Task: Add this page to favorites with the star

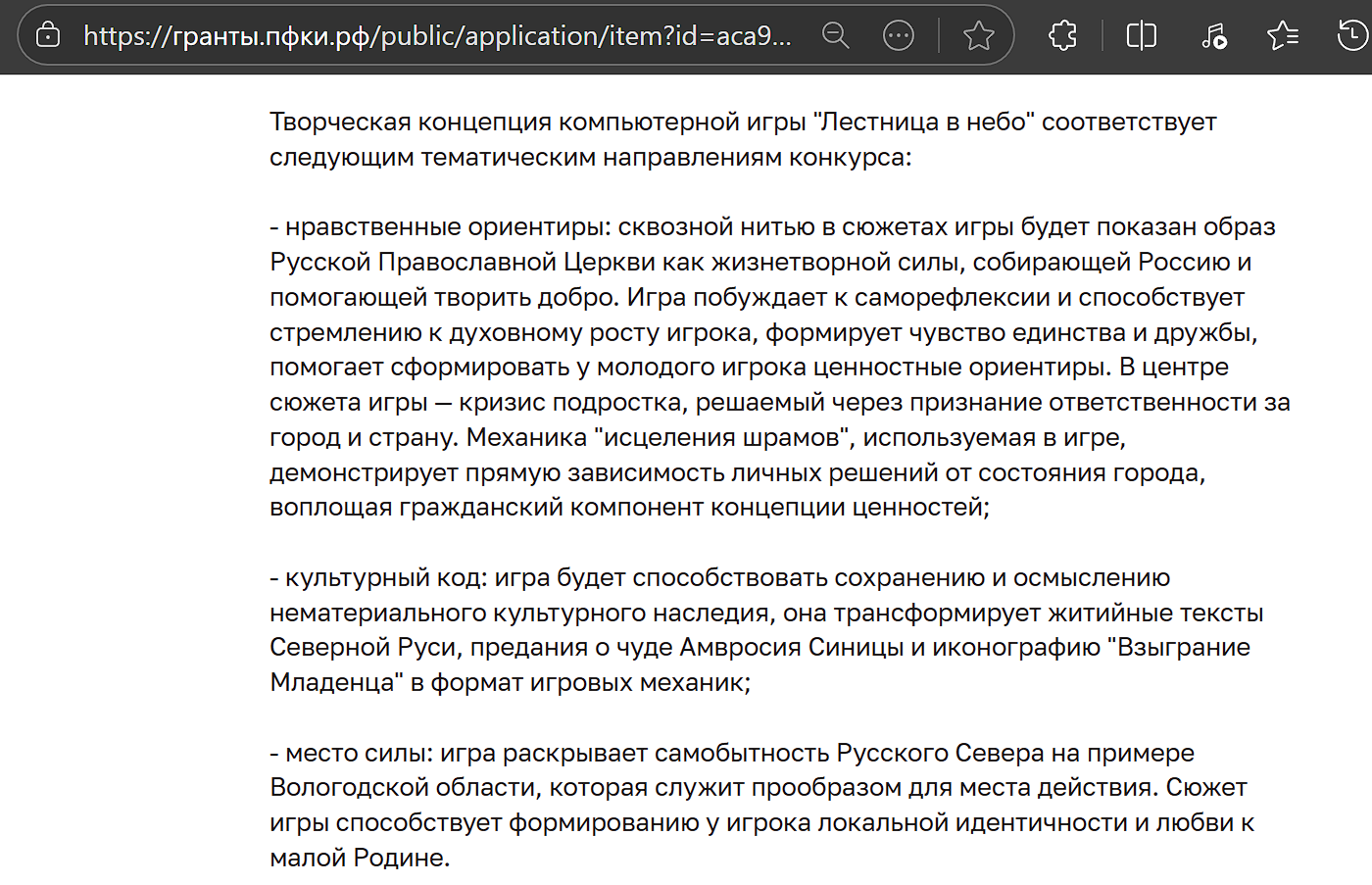Action: [x=978, y=36]
